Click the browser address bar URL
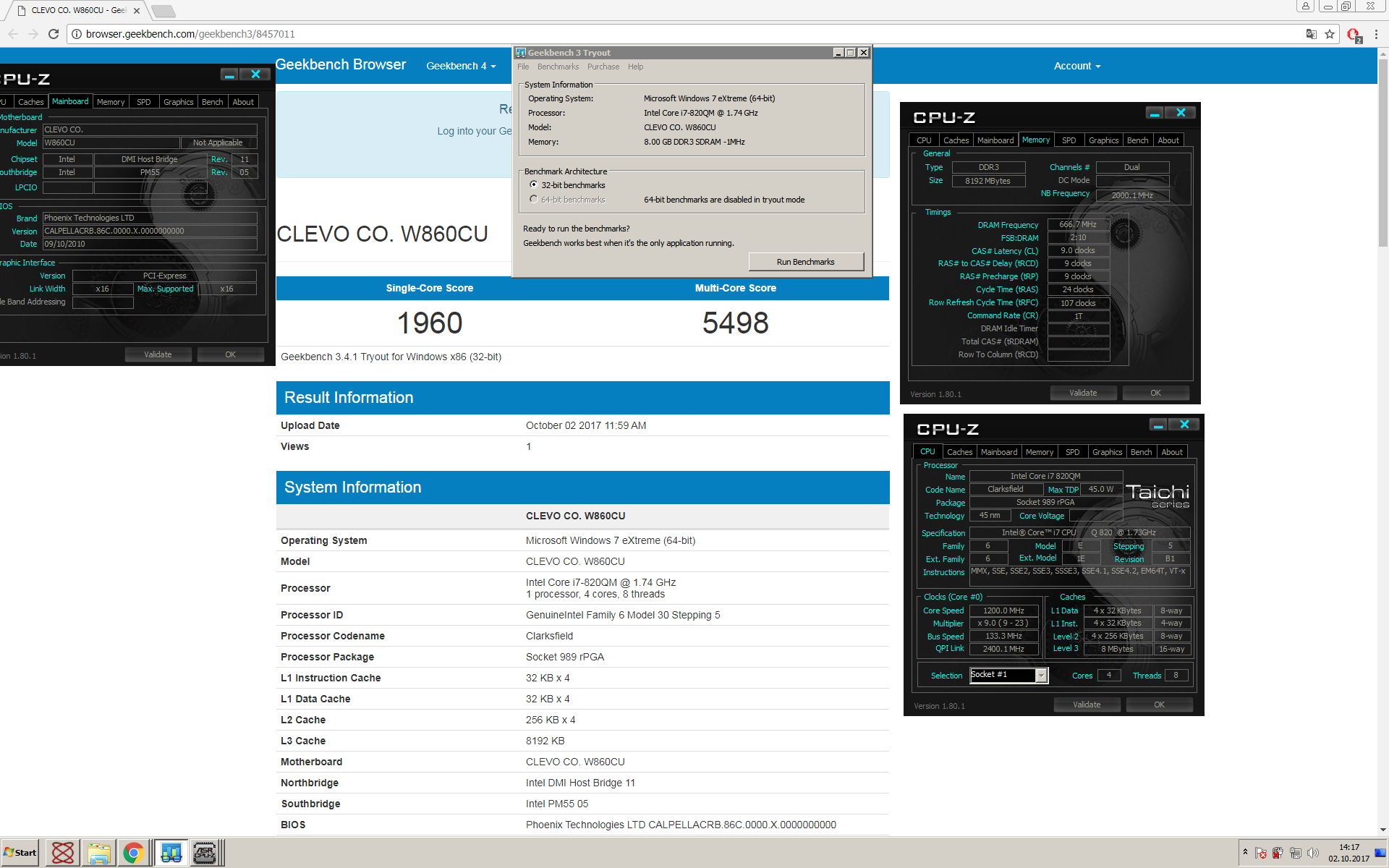The image size is (1389, 868). pos(190,34)
